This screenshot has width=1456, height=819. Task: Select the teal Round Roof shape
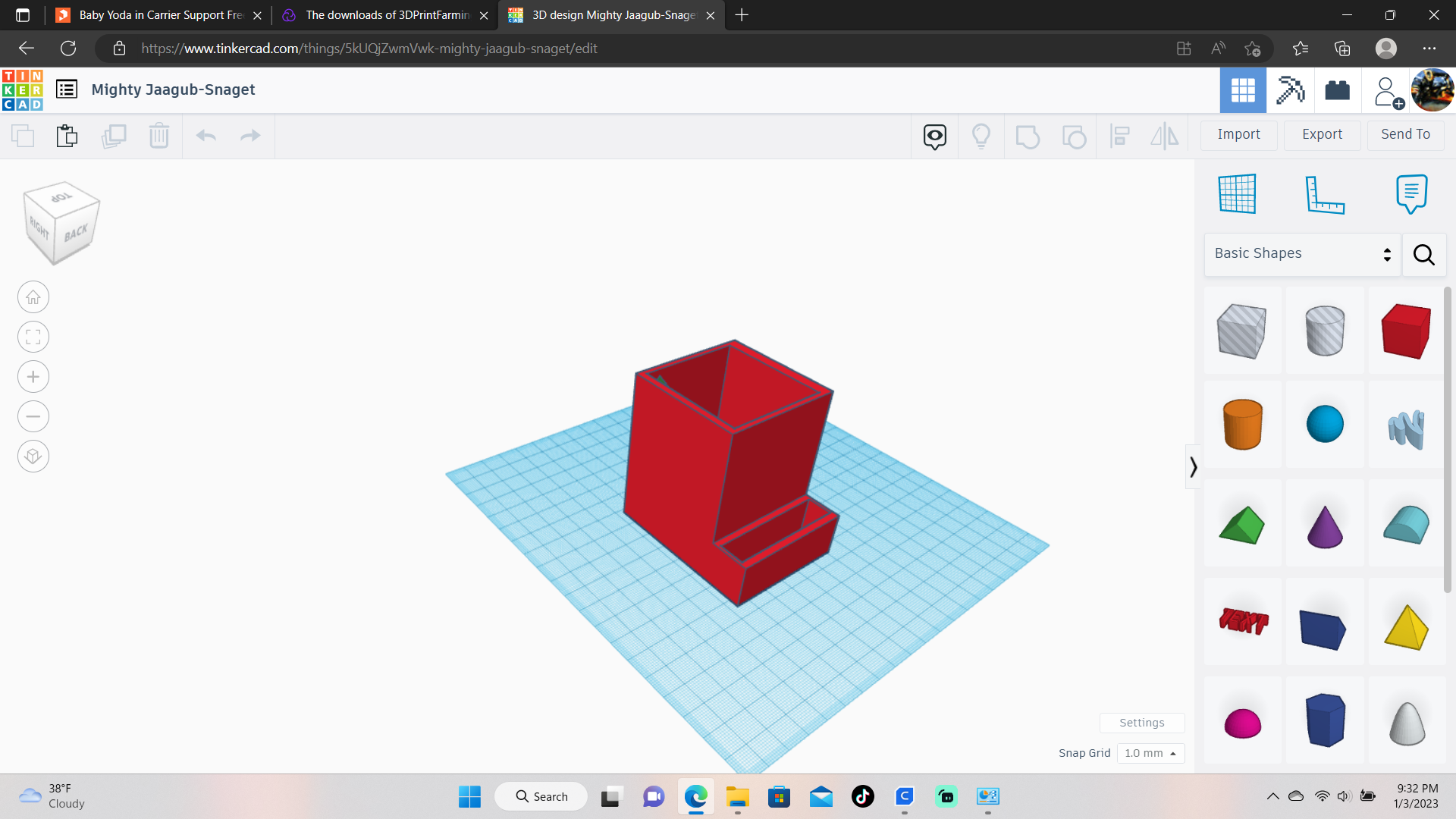(x=1407, y=525)
